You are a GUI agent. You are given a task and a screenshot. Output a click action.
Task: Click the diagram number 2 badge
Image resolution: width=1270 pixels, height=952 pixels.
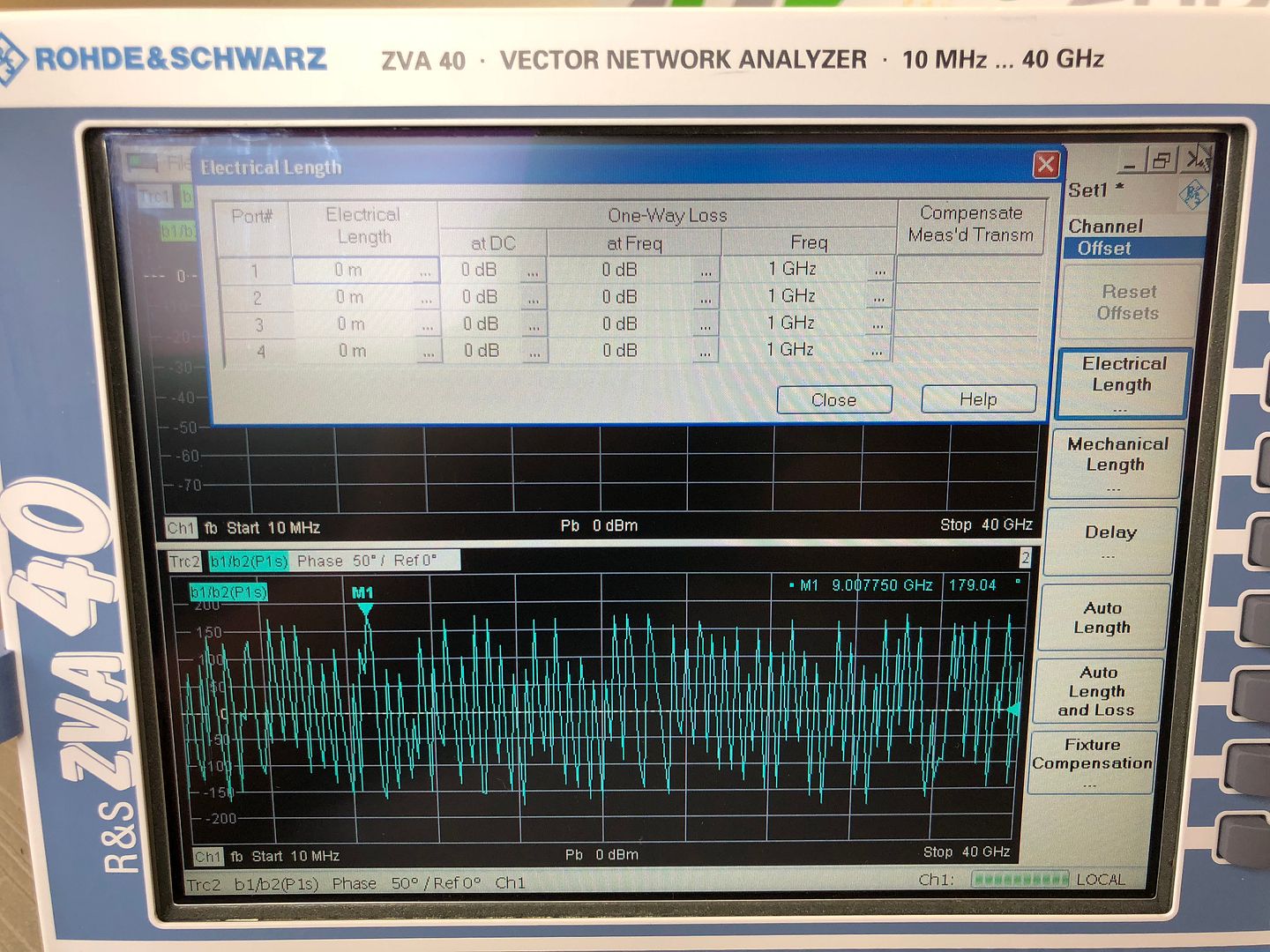1025,557
